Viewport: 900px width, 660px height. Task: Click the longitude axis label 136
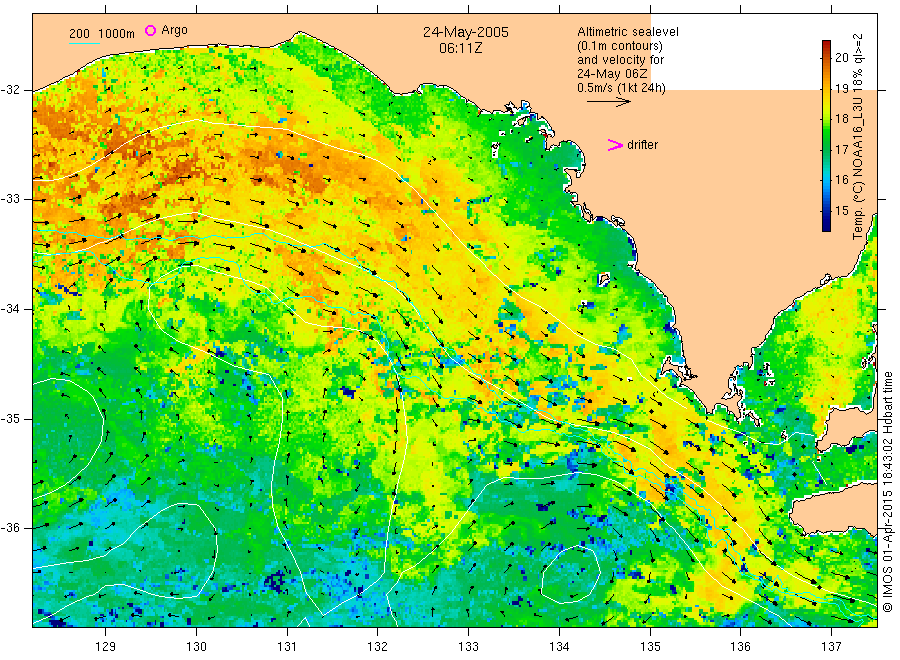740,647
